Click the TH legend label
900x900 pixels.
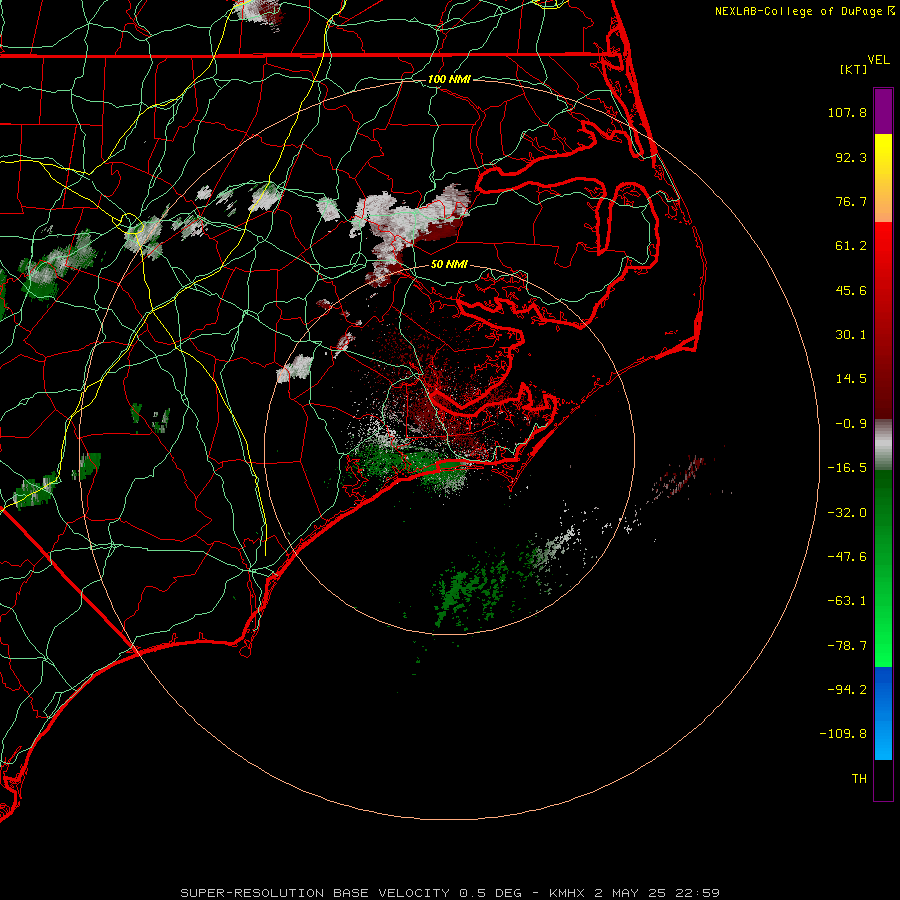pos(859,779)
